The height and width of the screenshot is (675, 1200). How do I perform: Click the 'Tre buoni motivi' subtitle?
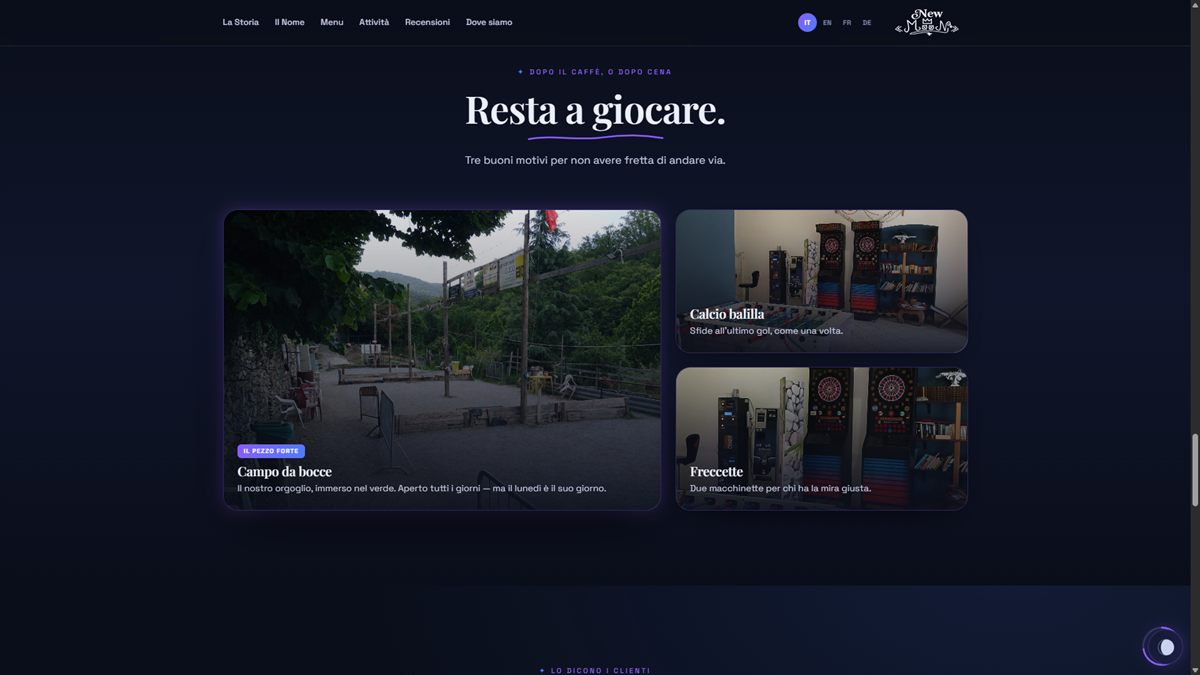point(595,160)
